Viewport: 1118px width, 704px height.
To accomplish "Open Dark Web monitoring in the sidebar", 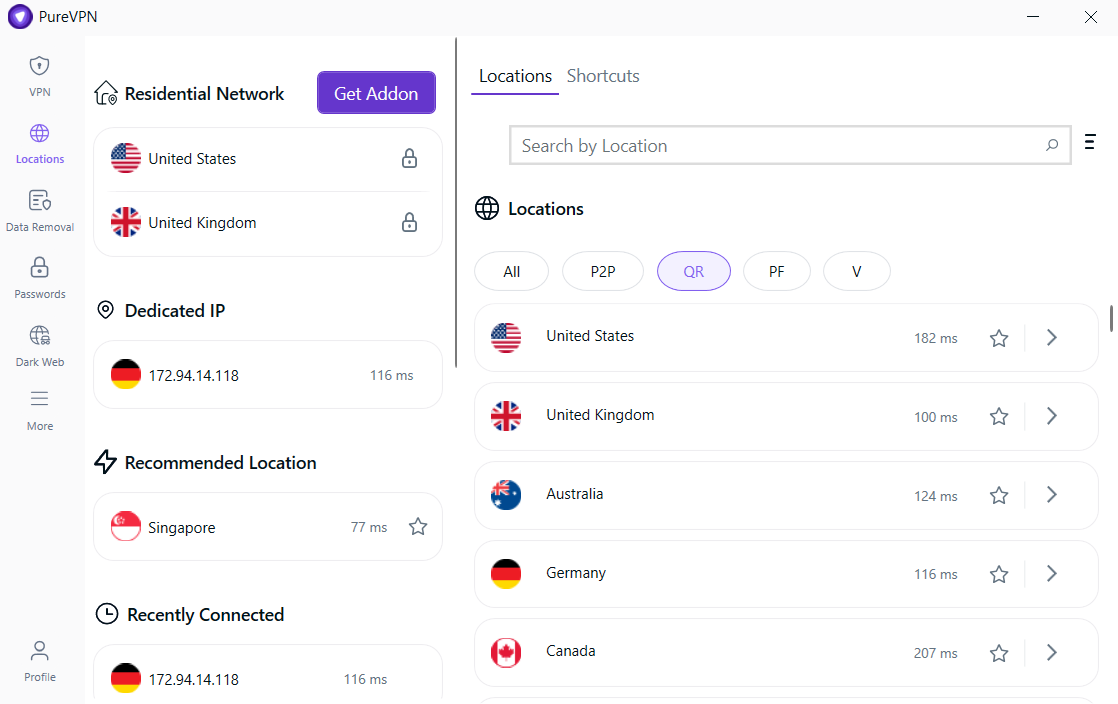I will 39,335.
